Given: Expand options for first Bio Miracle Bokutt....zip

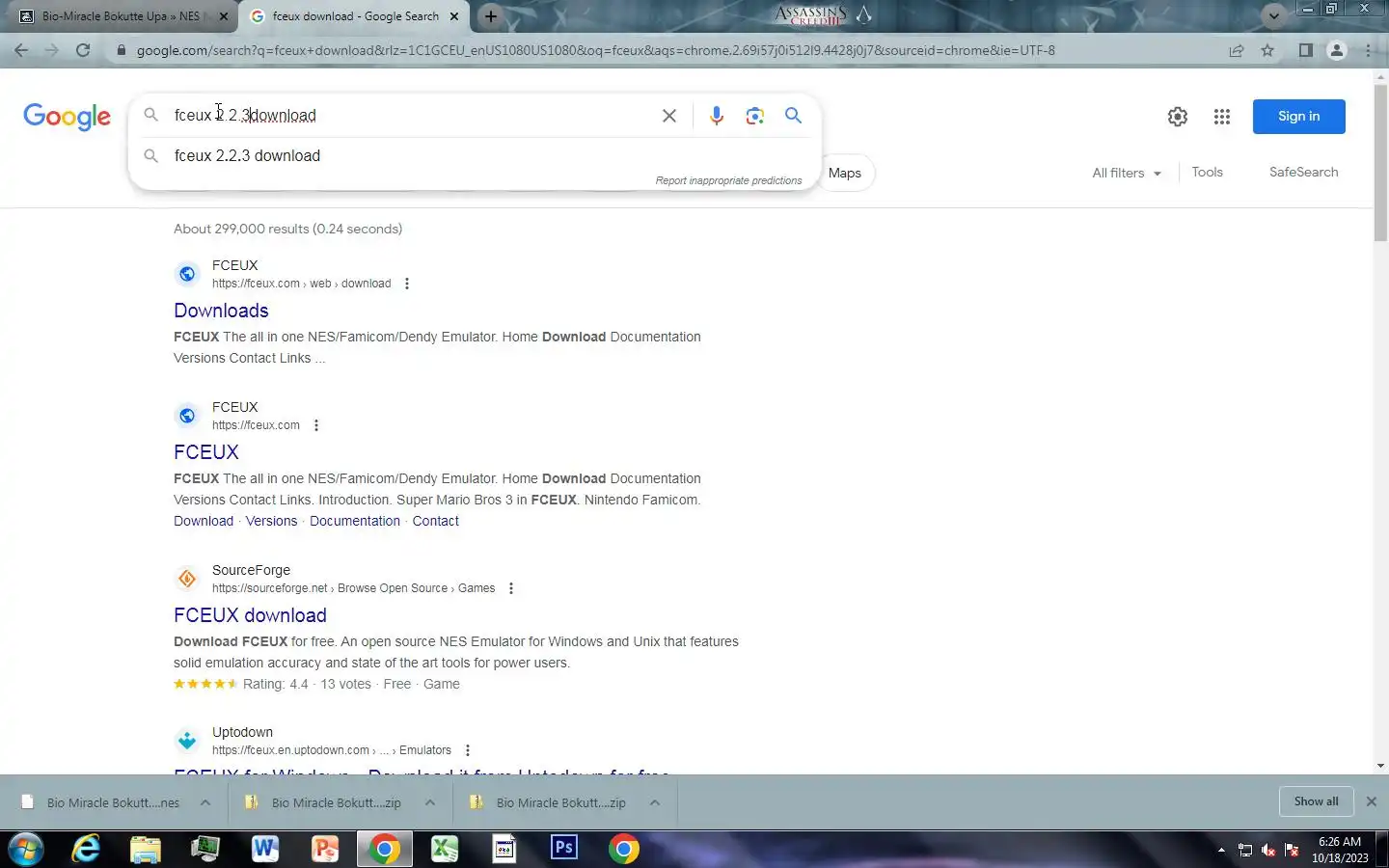Looking at the screenshot, I should (430, 802).
